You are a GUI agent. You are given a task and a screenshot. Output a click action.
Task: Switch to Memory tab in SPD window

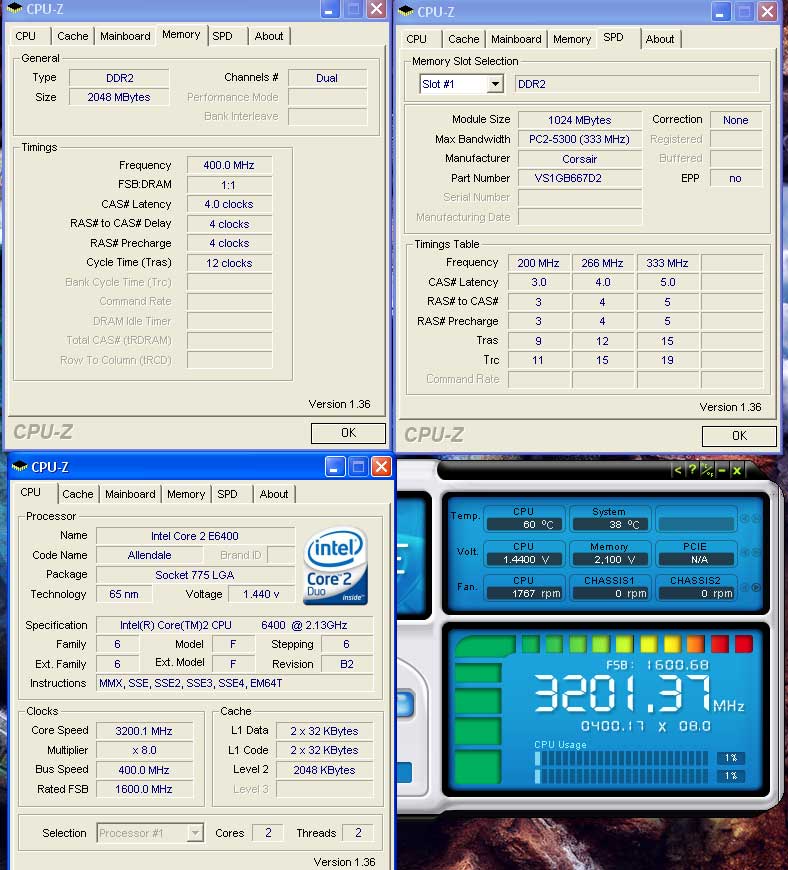point(572,39)
